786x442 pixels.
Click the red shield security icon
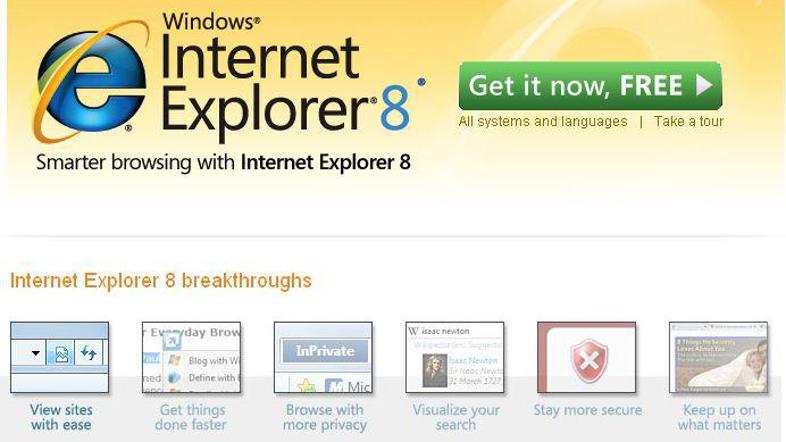tap(589, 360)
